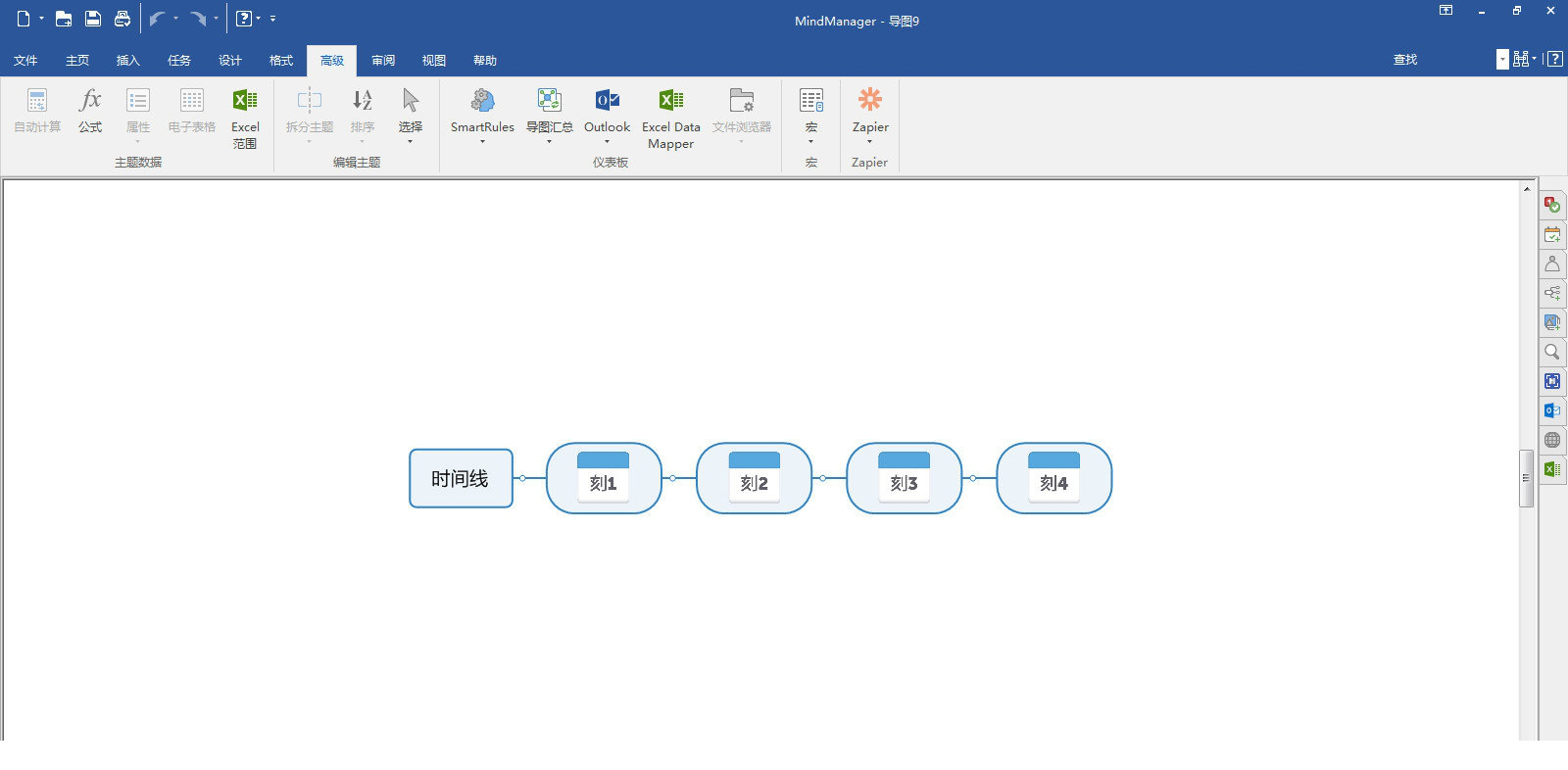The height and width of the screenshot is (770, 1568).
Task: Open the image Library sidebar panel icon
Action: (x=1552, y=322)
